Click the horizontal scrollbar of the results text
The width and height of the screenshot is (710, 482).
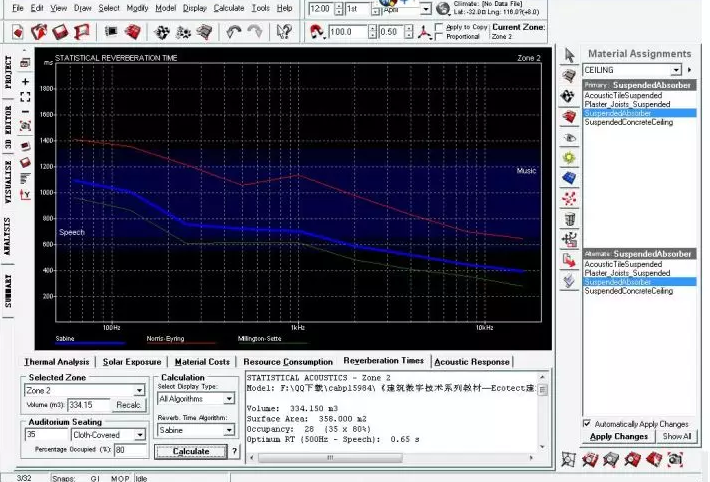click(391, 458)
